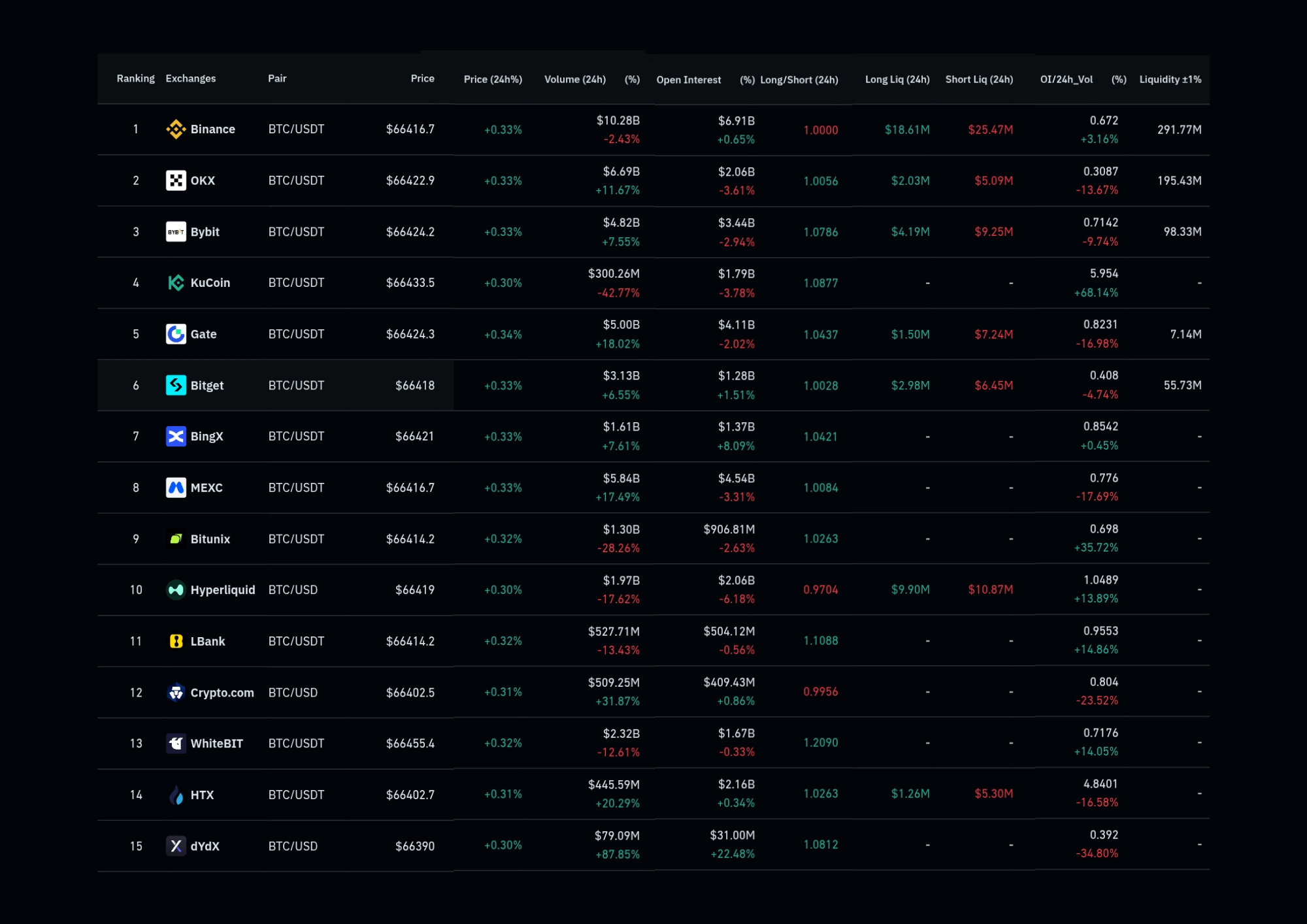The width and height of the screenshot is (1307, 924).
Task: Click OKX liquidity value 195.43M
Action: click(1180, 180)
